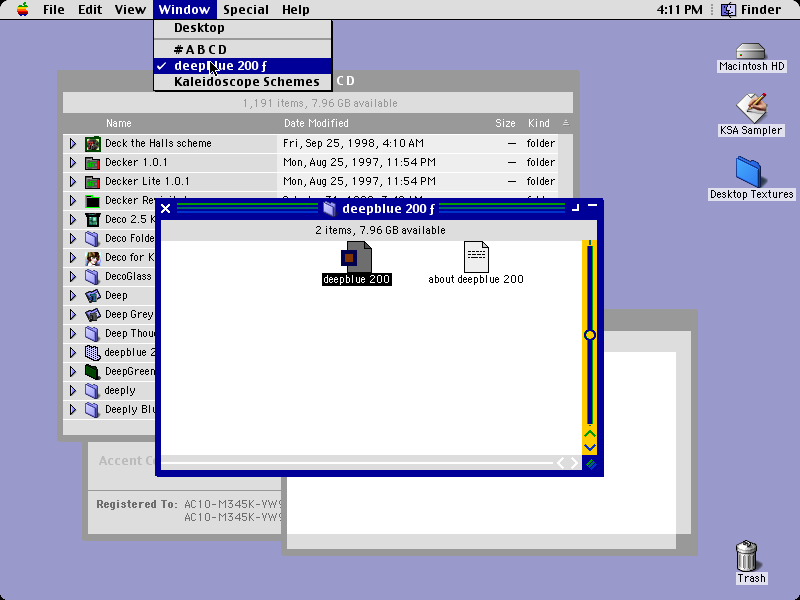
Task: Expand the DeepGreen row disclosure triangle
Action: (73, 372)
